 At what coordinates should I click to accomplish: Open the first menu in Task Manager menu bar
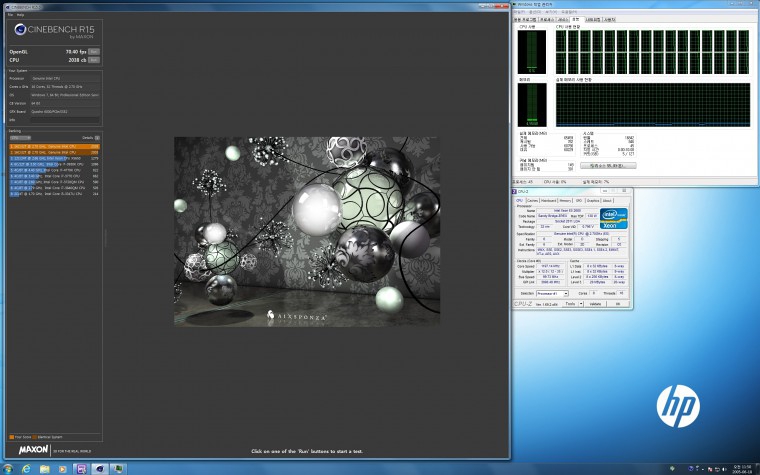[x=519, y=12]
